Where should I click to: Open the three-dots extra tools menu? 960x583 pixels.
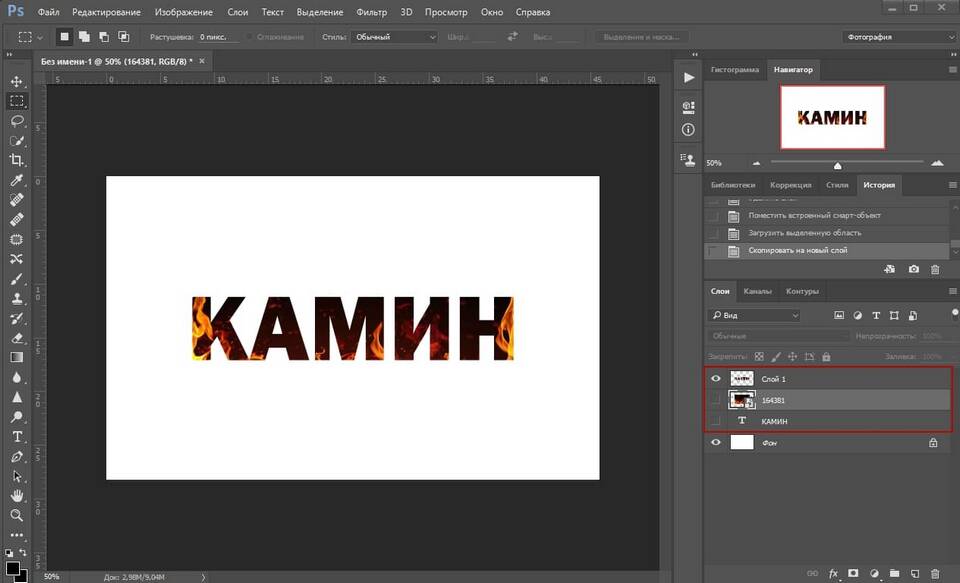point(17,535)
